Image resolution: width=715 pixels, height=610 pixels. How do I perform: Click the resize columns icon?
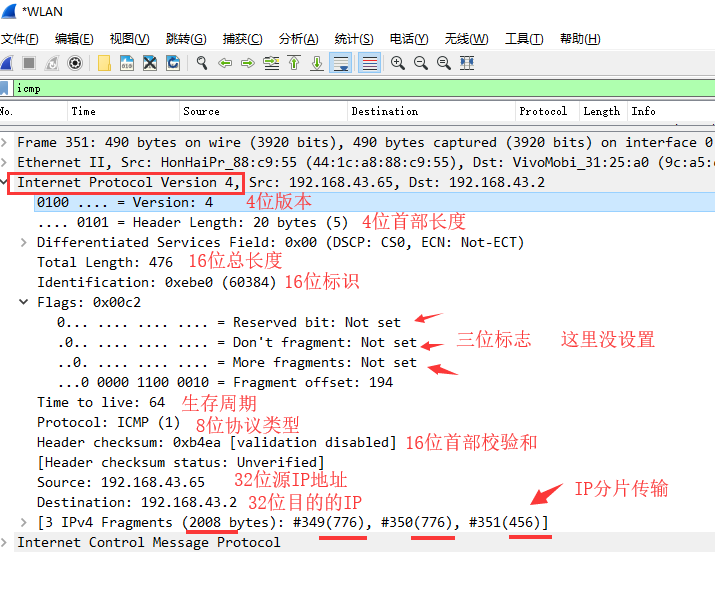click(x=467, y=63)
